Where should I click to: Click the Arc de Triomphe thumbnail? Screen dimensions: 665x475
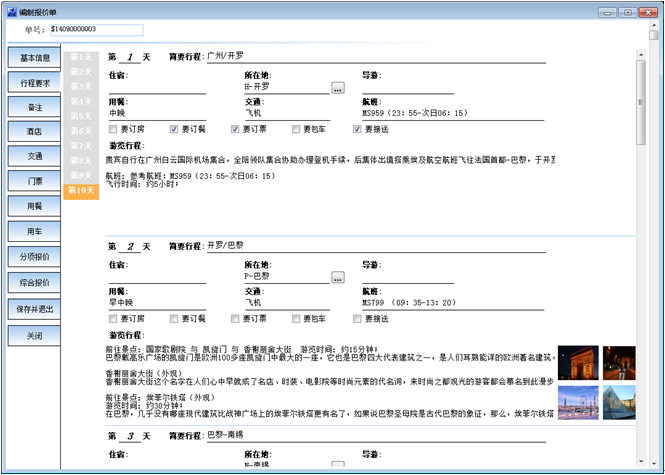578,363
